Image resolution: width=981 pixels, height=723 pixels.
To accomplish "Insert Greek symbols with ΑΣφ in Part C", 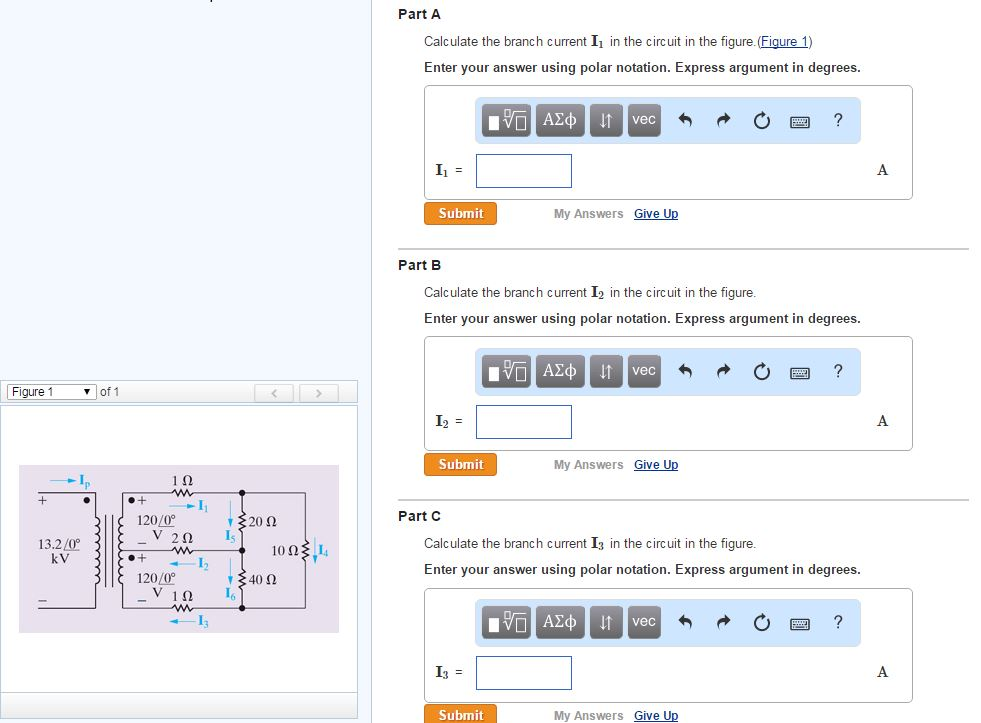I will pos(560,622).
